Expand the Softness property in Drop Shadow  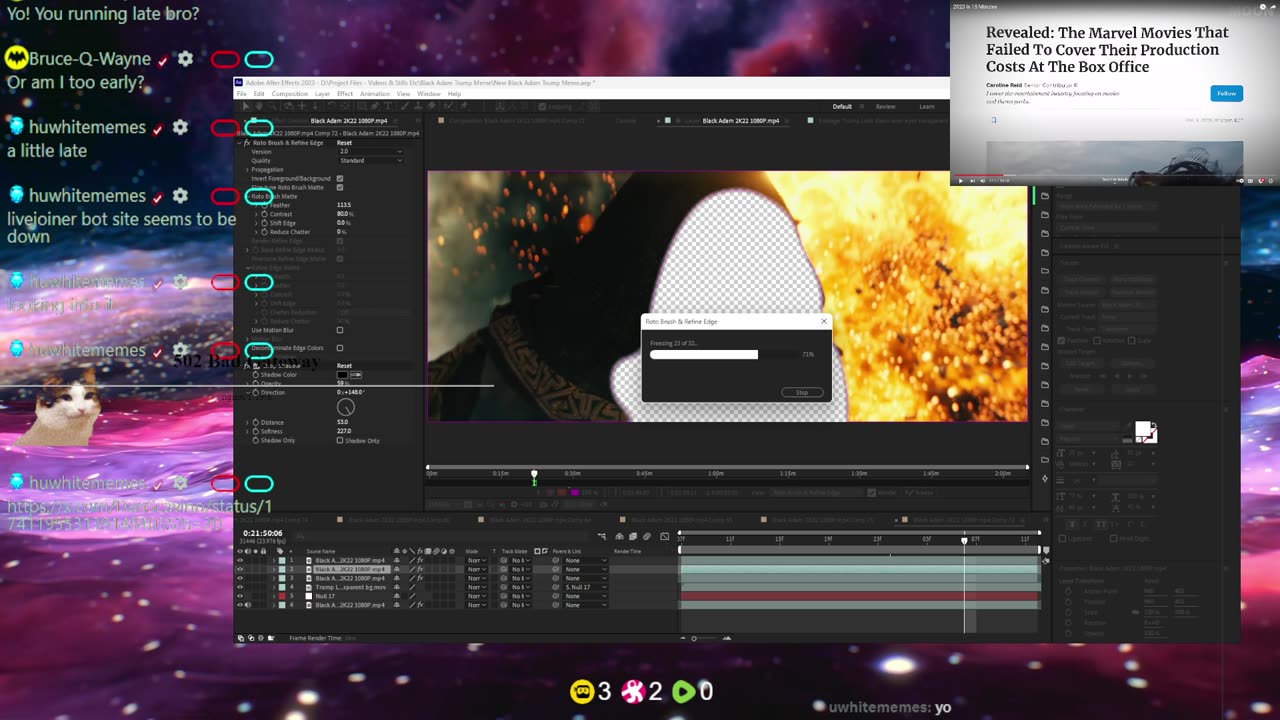click(x=247, y=431)
